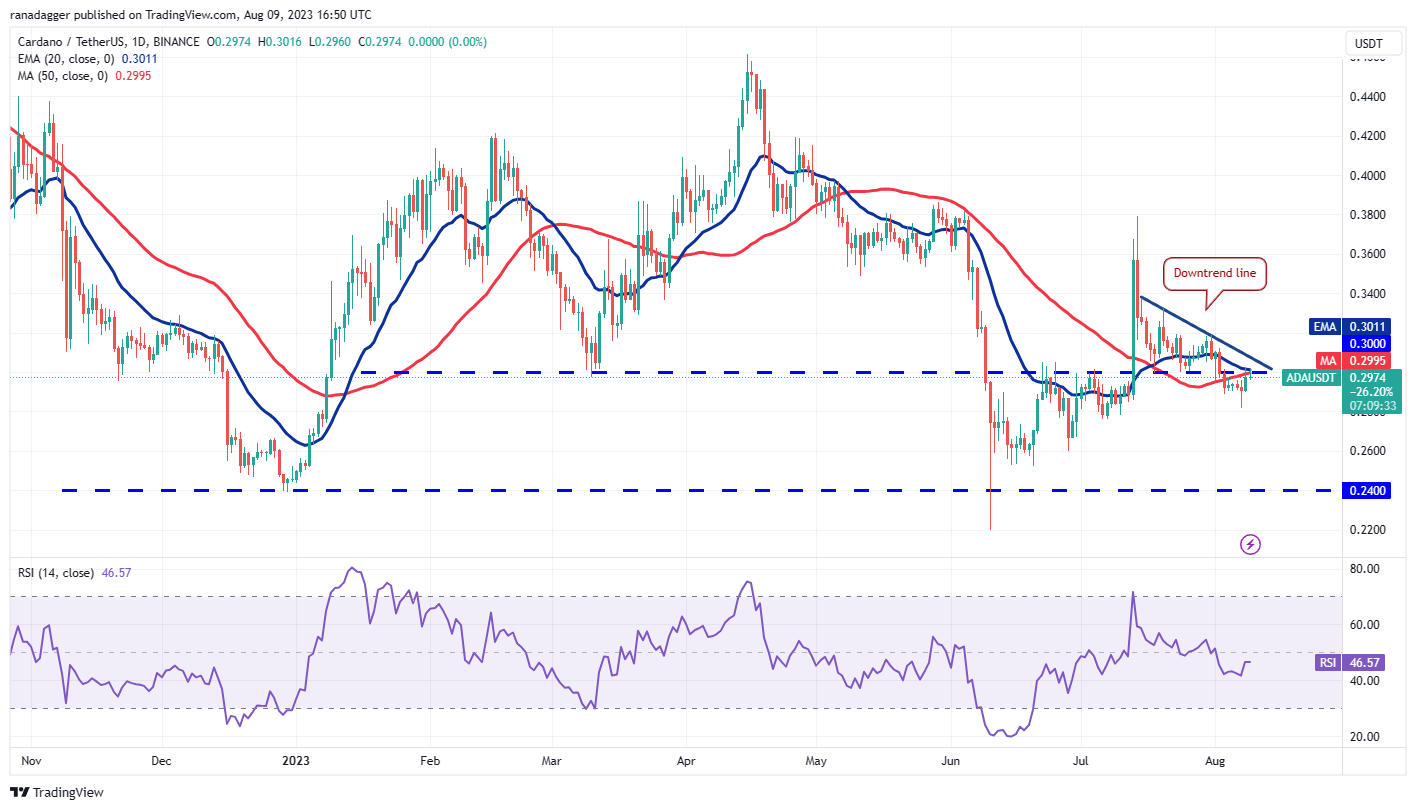Click the Aug label on the time axis
Image resolution: width=1416 pixels, height=810 pixels.
tap(1214, 761)
